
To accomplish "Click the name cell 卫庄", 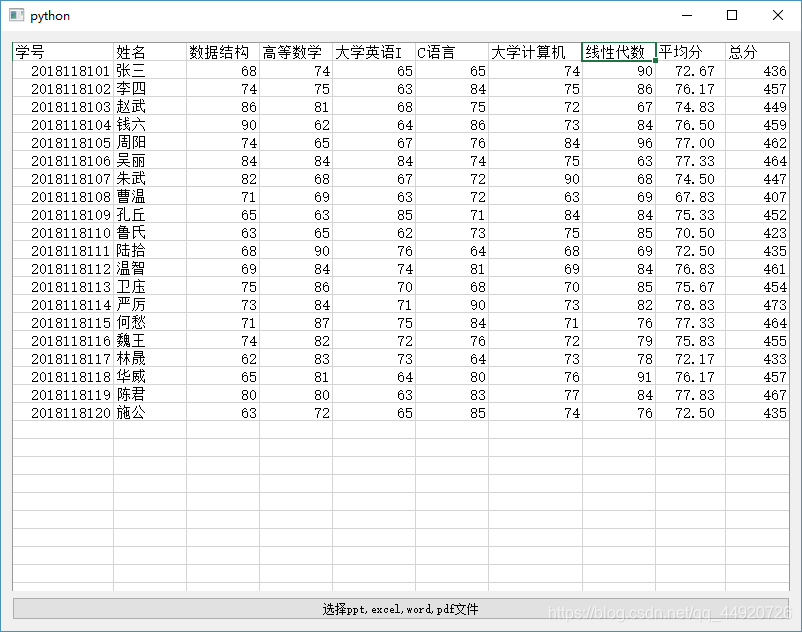I will (x=150, y=286).
